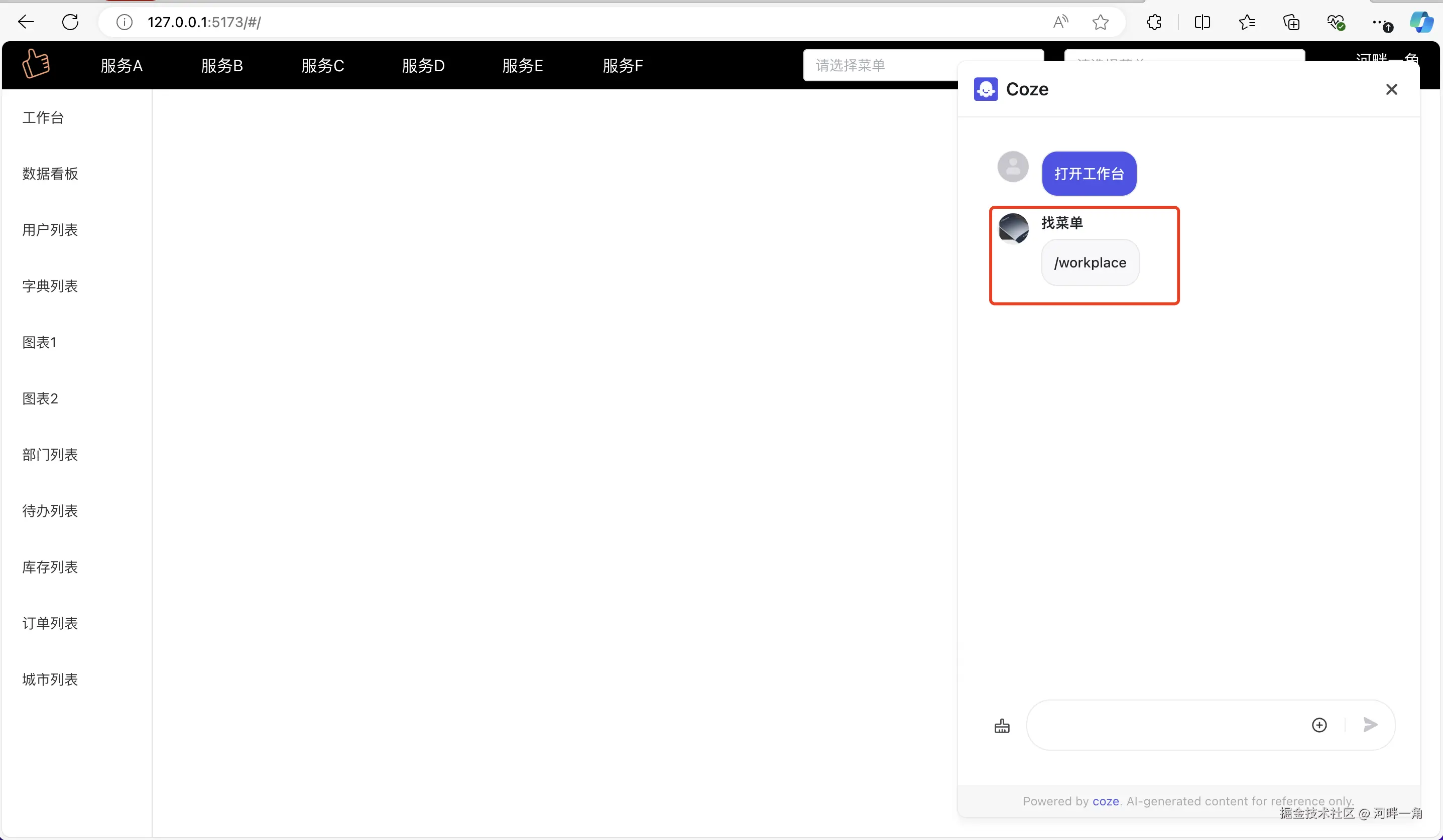
Task: Click the 打开工作台 message bubble
Action: (x=1089, y=174)
